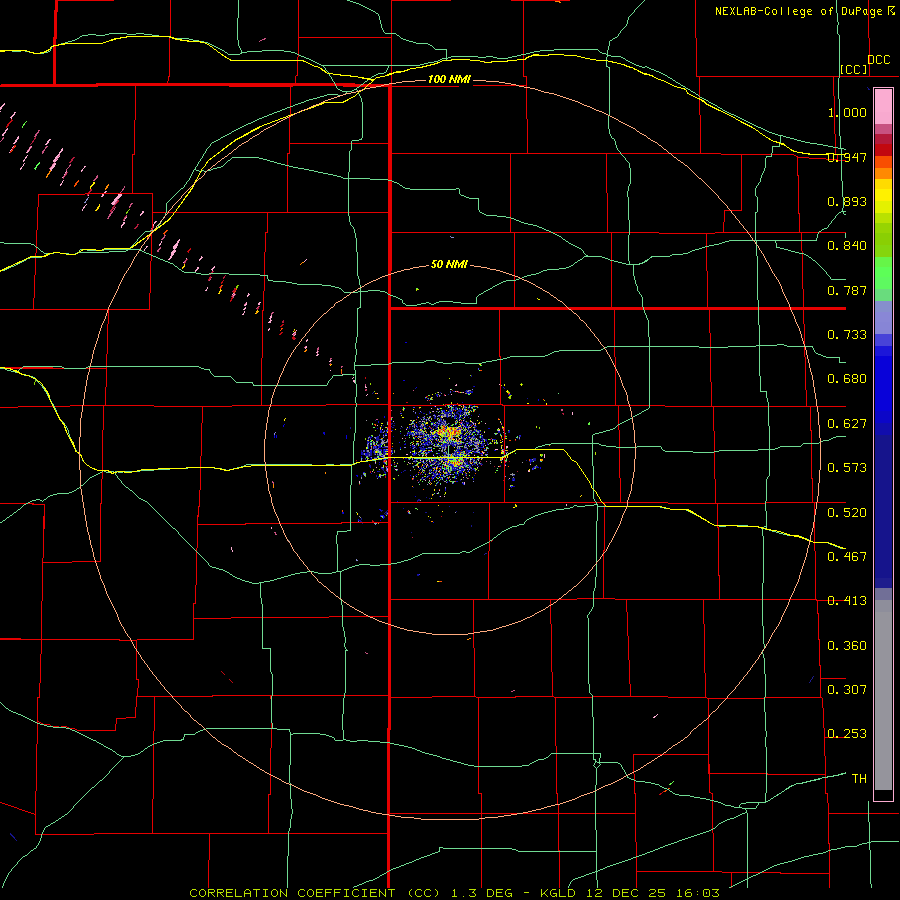Image resolution: width=900 pixels, height=900 pixels.
Task: Select the 0.947 scale value
Action: (847, 157)
